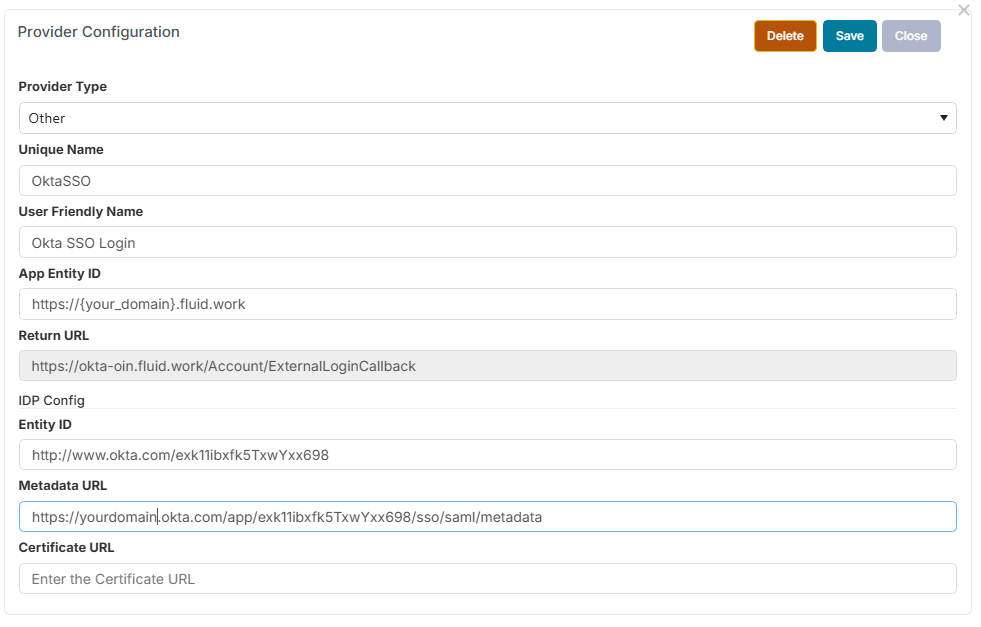This screenshot has height=627, width=981.
Task: Click the Return URL label
Action: [54, 336]
